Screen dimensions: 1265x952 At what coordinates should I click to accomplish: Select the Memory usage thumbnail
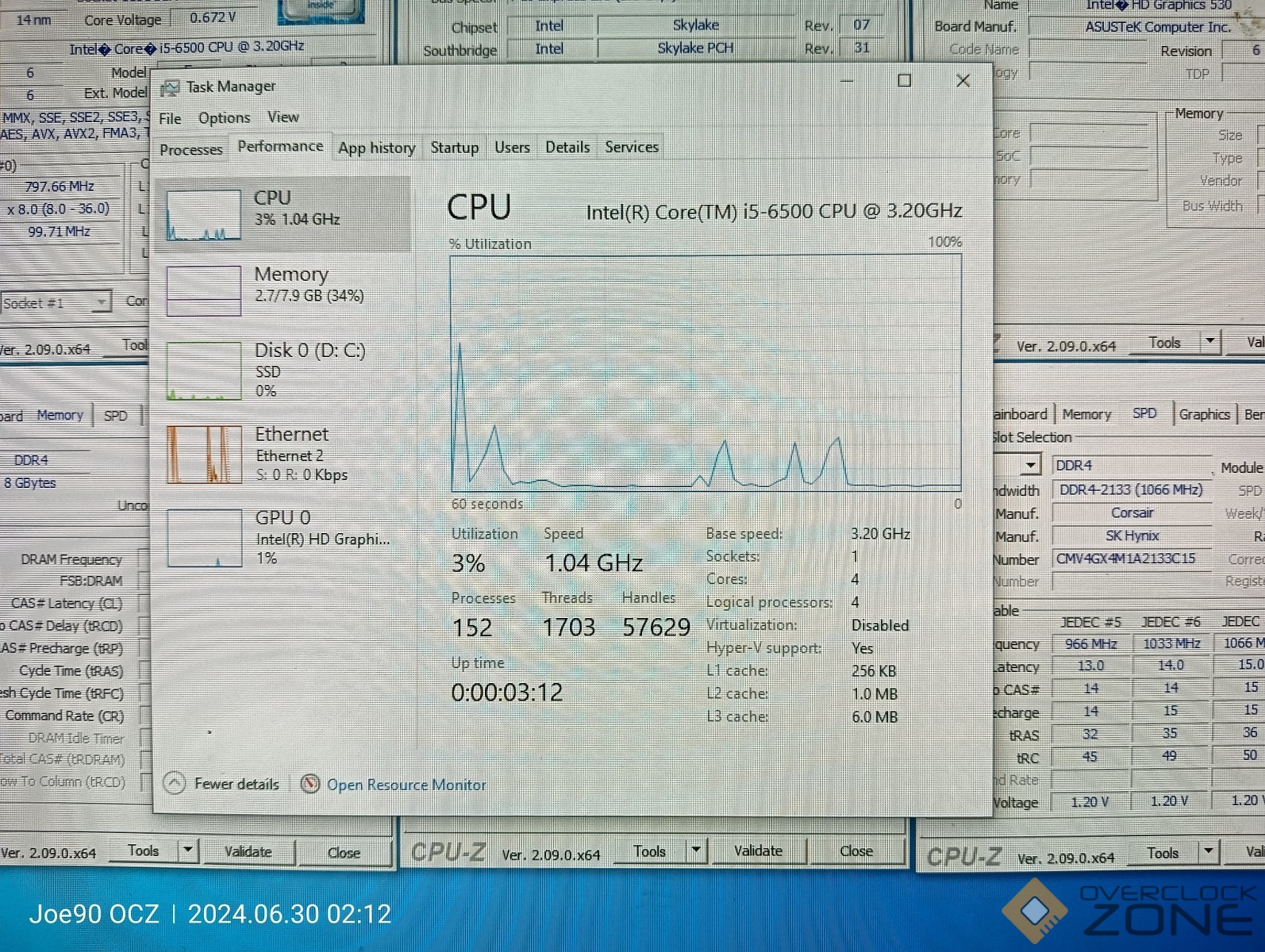pyautogui.click(x=204, y=291)
